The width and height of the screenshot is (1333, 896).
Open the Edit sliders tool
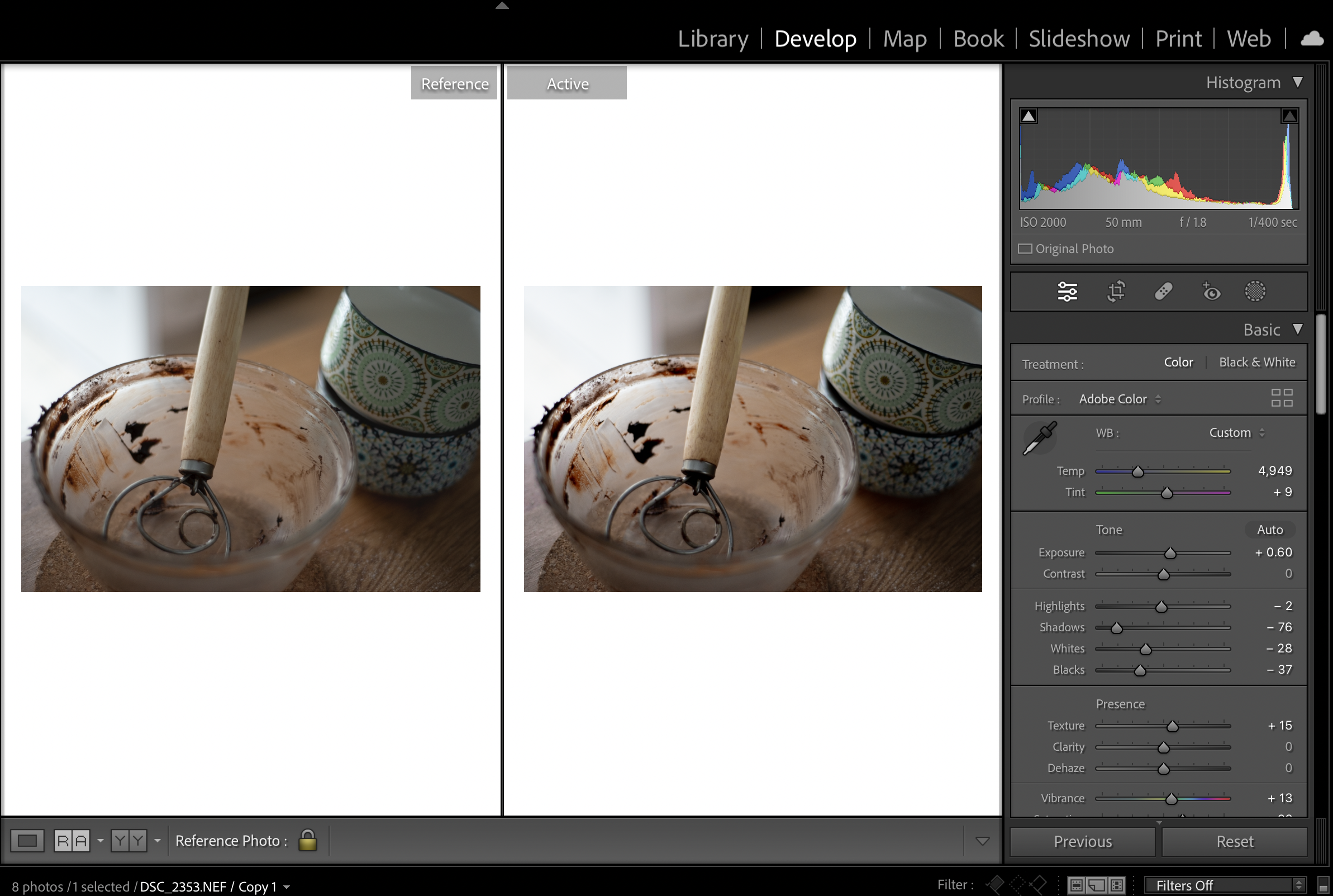click(1067, 292)
